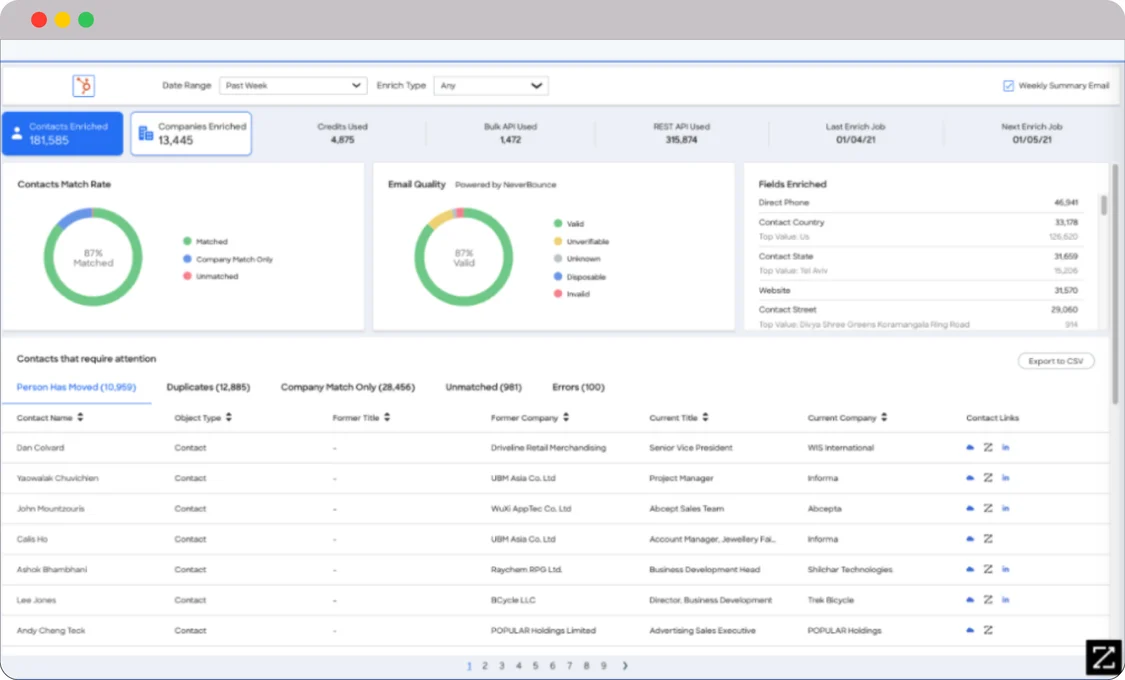Click the ZoomInfo icon for Lee Jones
This screenshot has width=1125, height=680.
pos(987,599)
